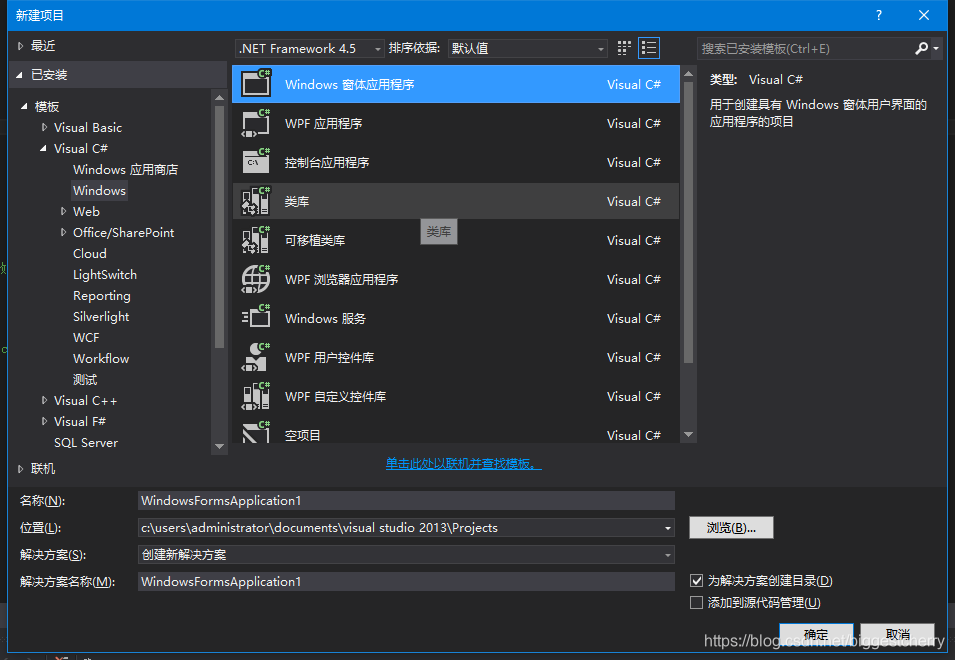Screen dimensions: 955x660
Task: Open the 解决方案 创建新解决方案 dropdown
Action: (x=406, y=555)
